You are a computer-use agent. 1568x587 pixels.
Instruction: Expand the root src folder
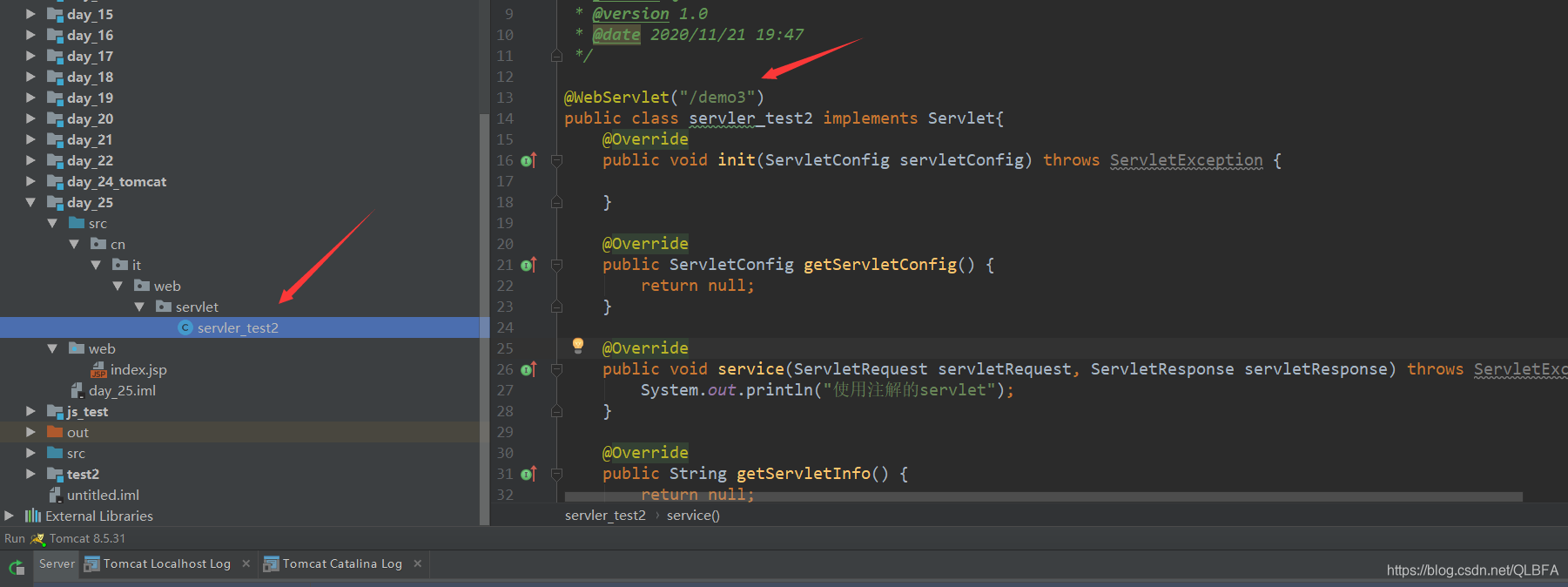(x=30, y=453)
